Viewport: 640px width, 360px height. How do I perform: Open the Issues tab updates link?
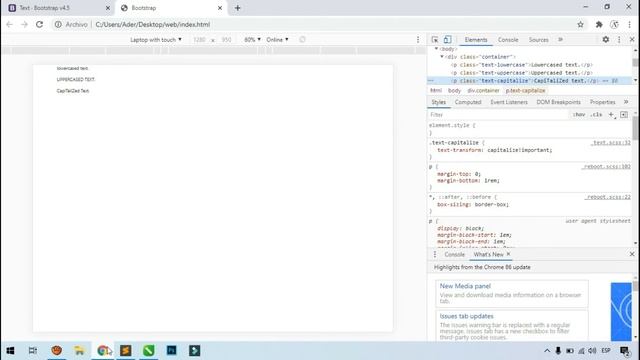467,316
